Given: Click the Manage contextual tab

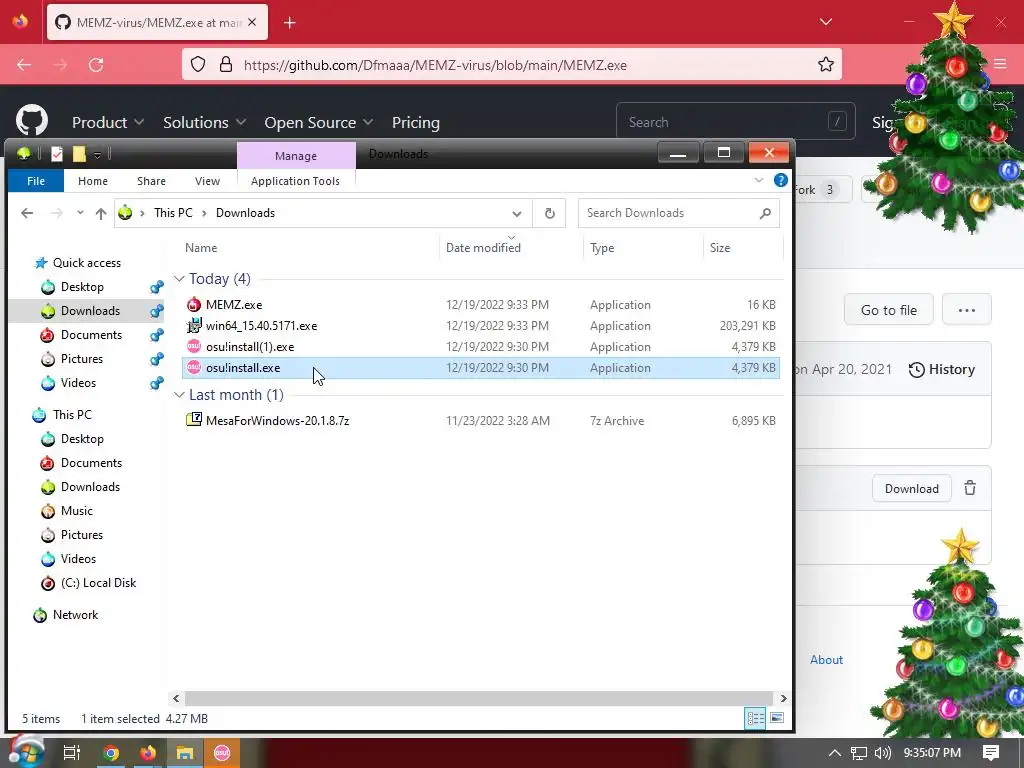Looking at the screenshot, I should coord(296,155).
